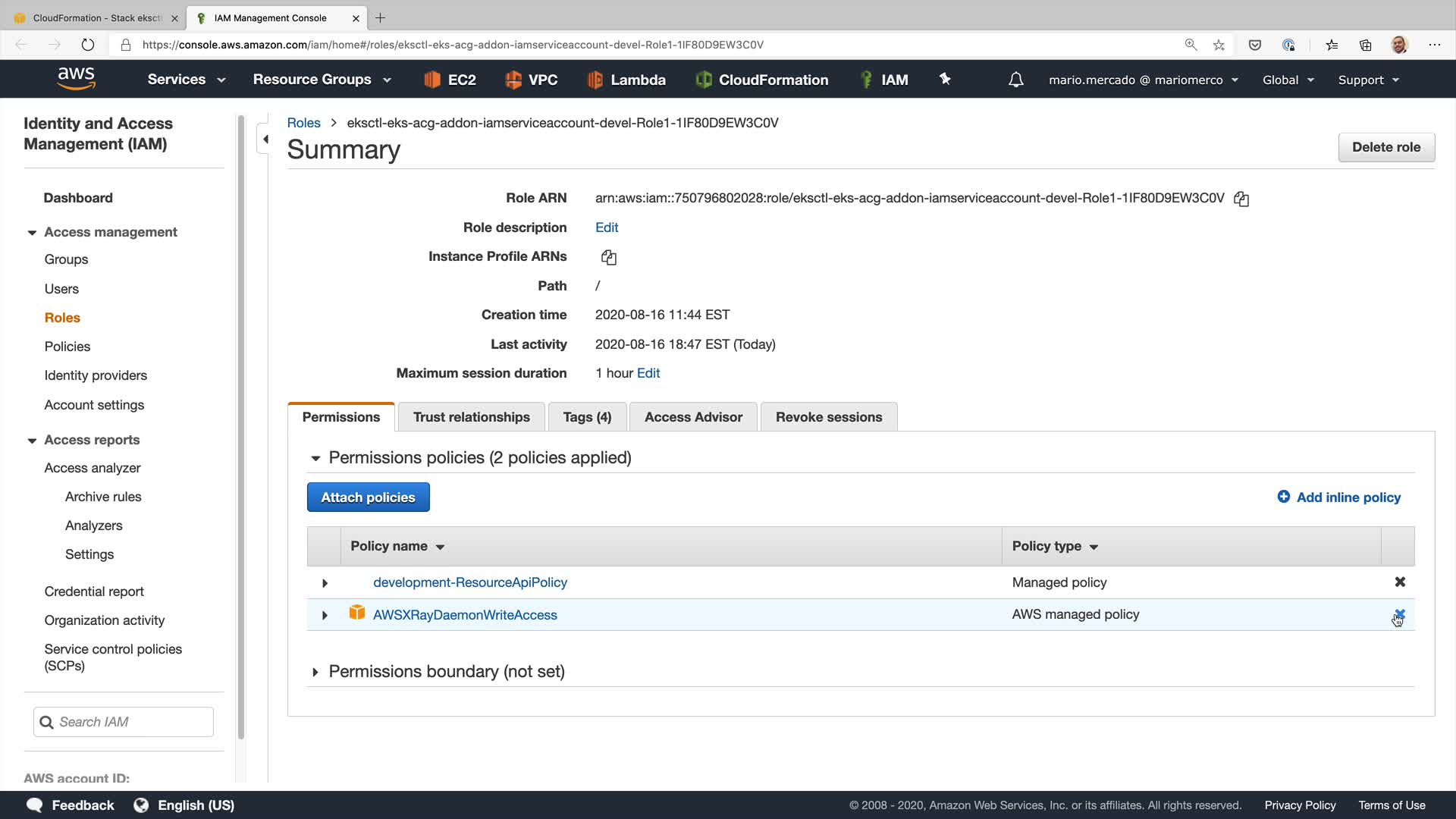Click the pin shortcuts icon in navbar

(x=945, y=79)
